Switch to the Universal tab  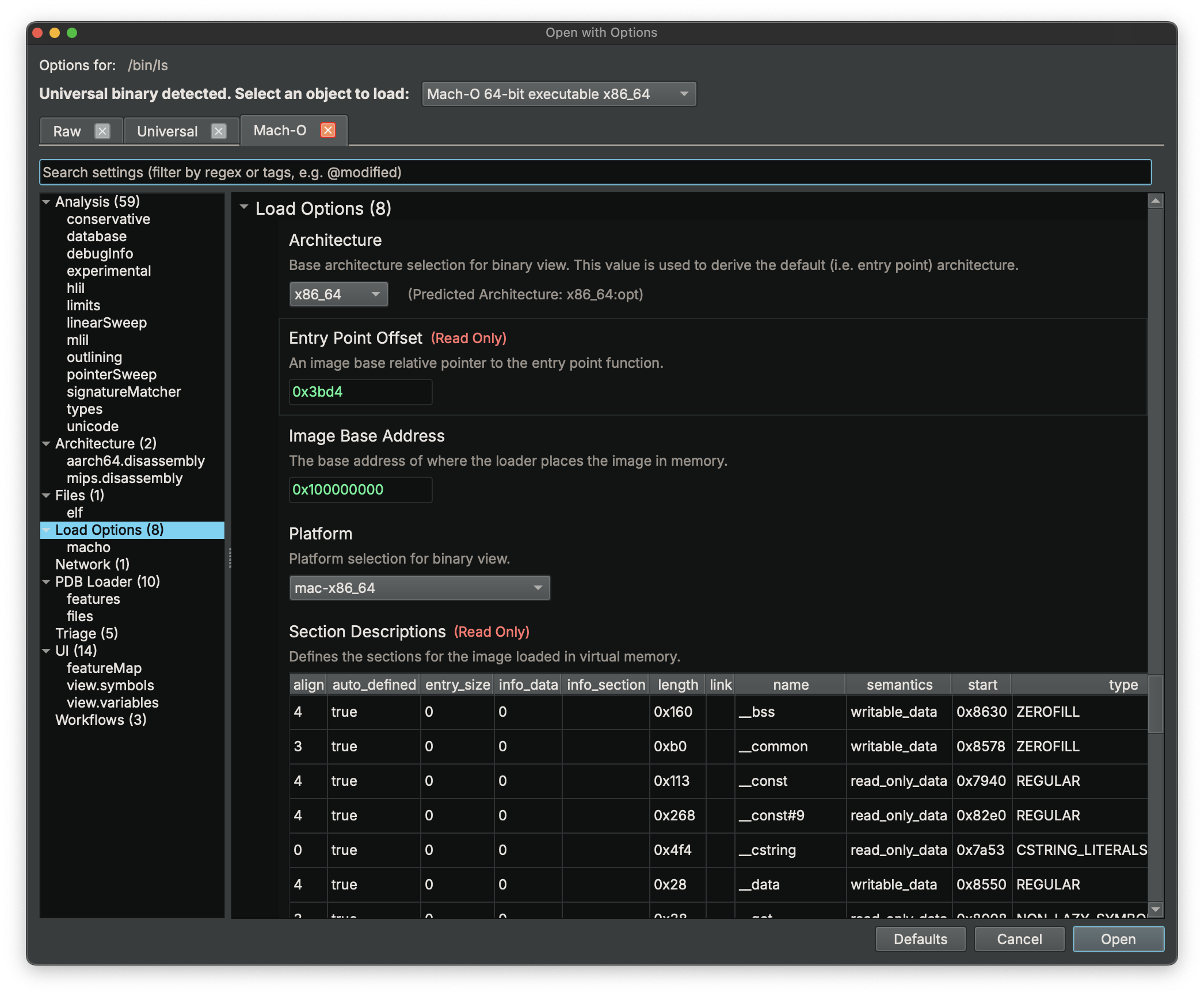(167, 131)
